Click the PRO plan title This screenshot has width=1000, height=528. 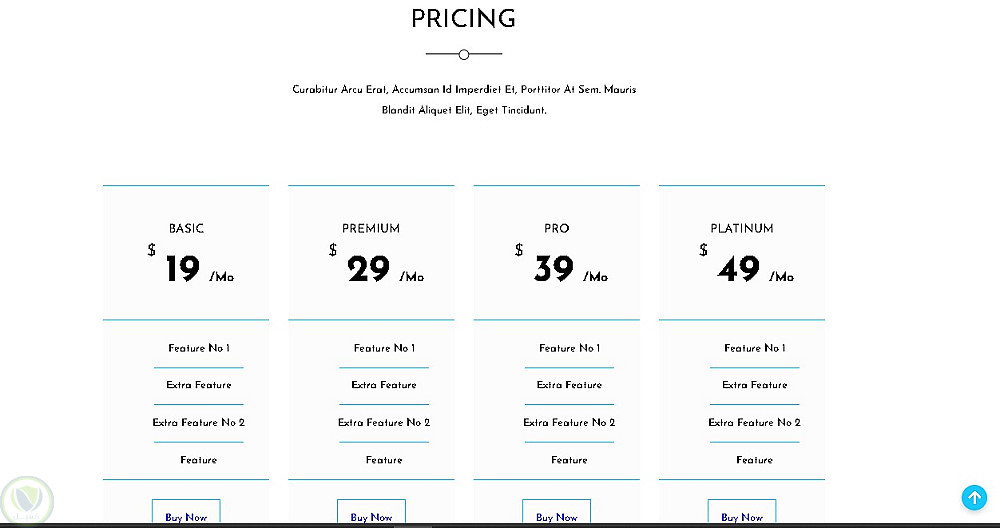click(557, 228)
